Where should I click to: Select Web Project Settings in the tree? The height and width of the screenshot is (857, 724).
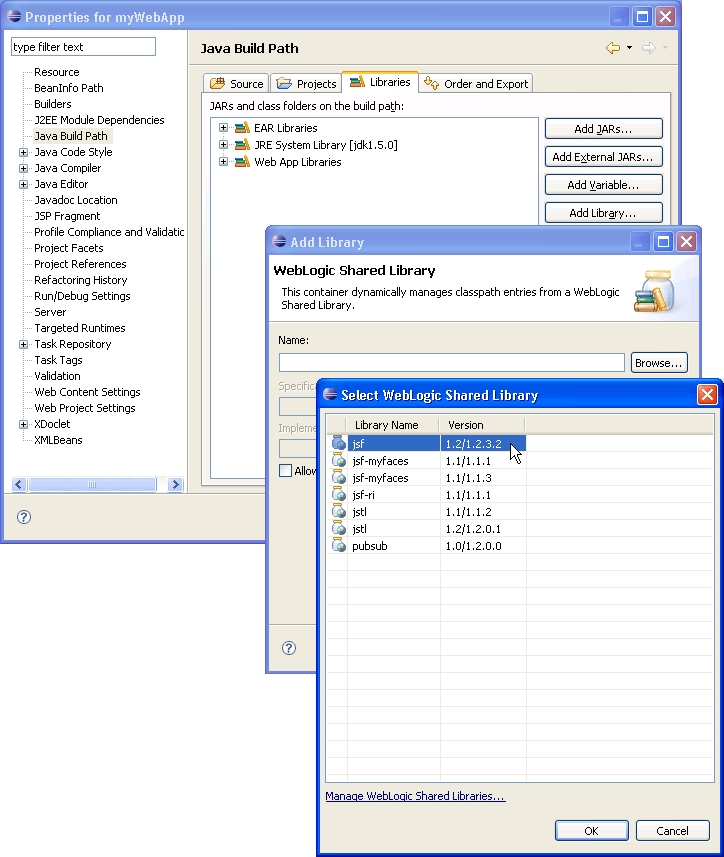point(85,408)
